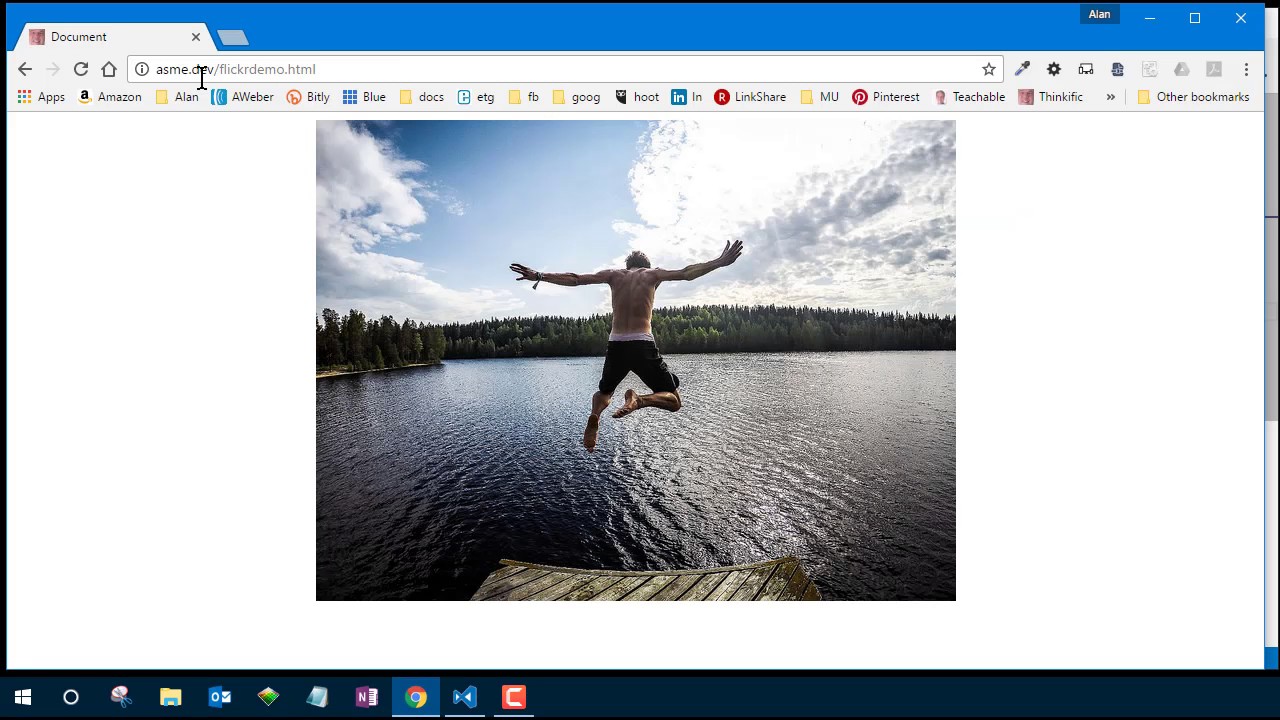Open the Other bookmarks folder
1280x720 pixels.
(x=1193, y=97)
